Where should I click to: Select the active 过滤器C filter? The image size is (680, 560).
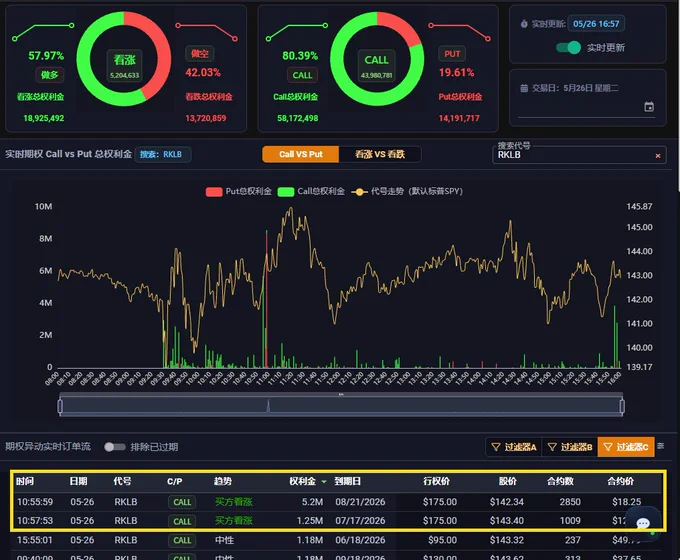coord(626,447)
